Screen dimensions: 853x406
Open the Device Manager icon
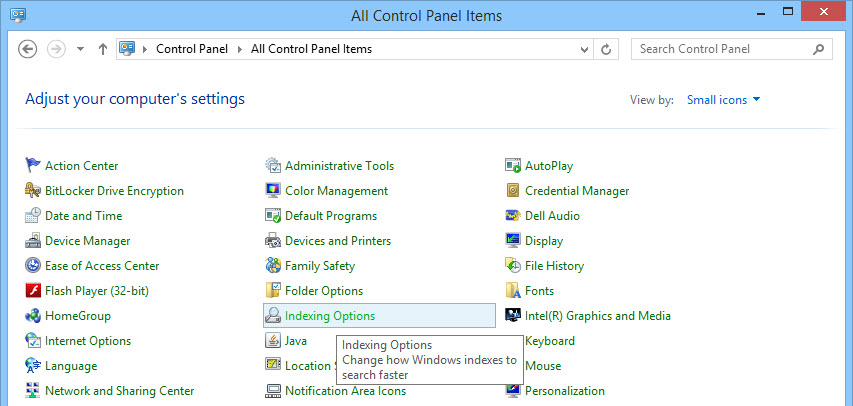point(33,241)
